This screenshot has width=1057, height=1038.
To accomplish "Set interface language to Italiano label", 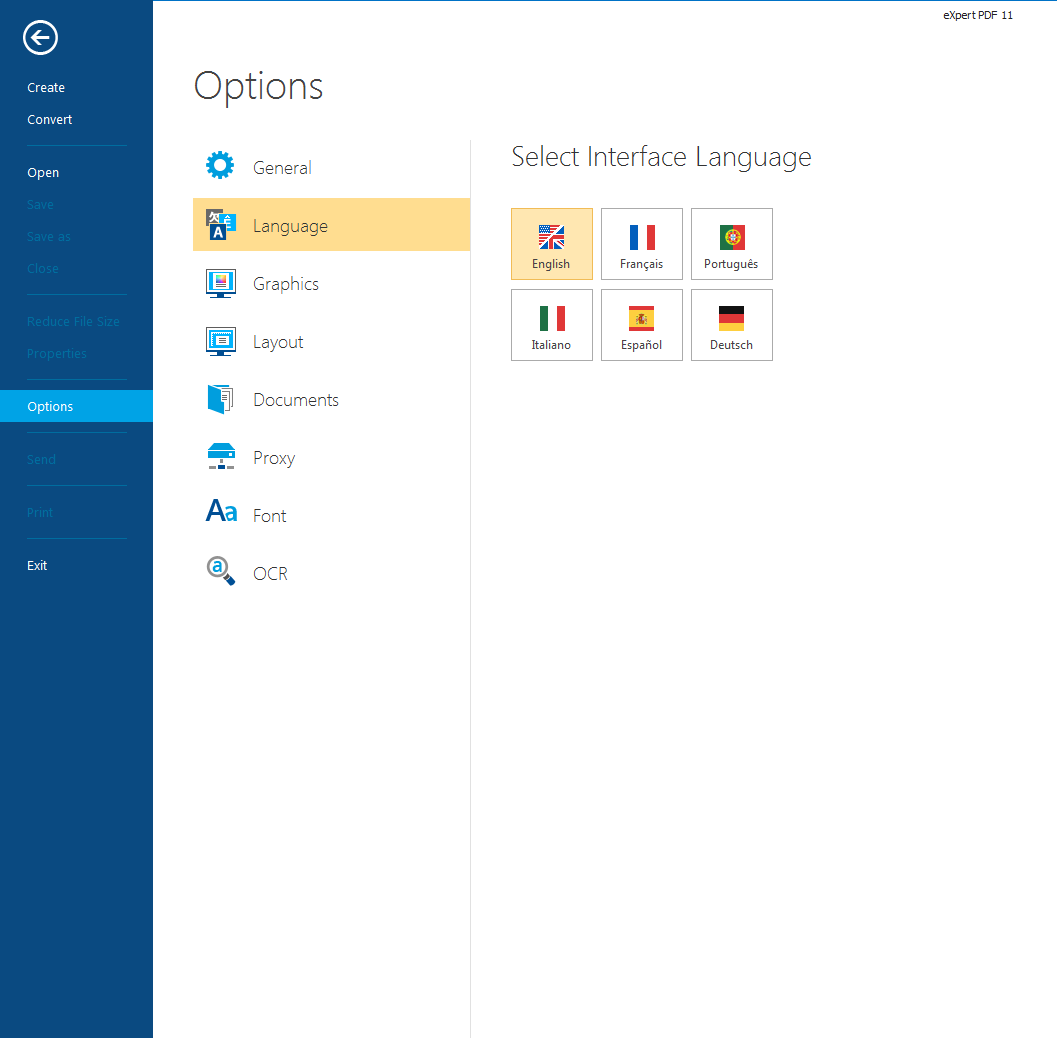I will 551,344.
